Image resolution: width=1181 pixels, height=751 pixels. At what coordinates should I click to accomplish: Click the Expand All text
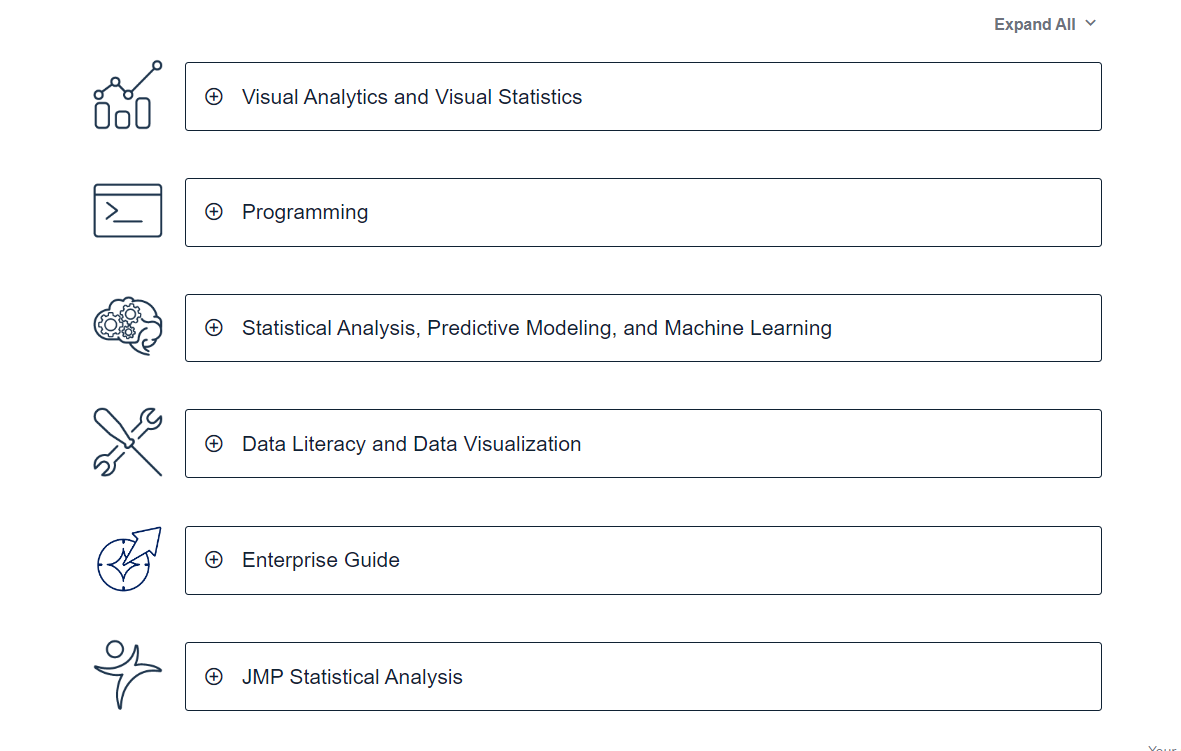coord(1034,25)
